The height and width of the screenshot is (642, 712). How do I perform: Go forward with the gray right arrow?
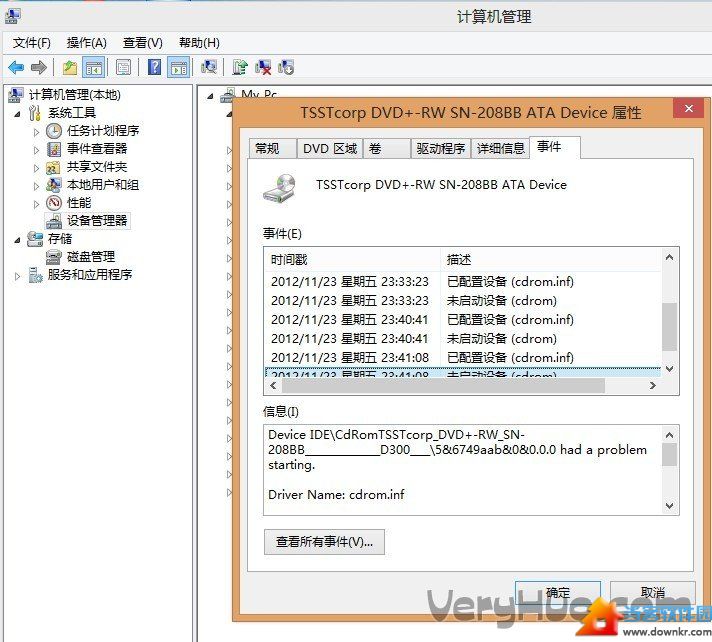click(39, 68)
